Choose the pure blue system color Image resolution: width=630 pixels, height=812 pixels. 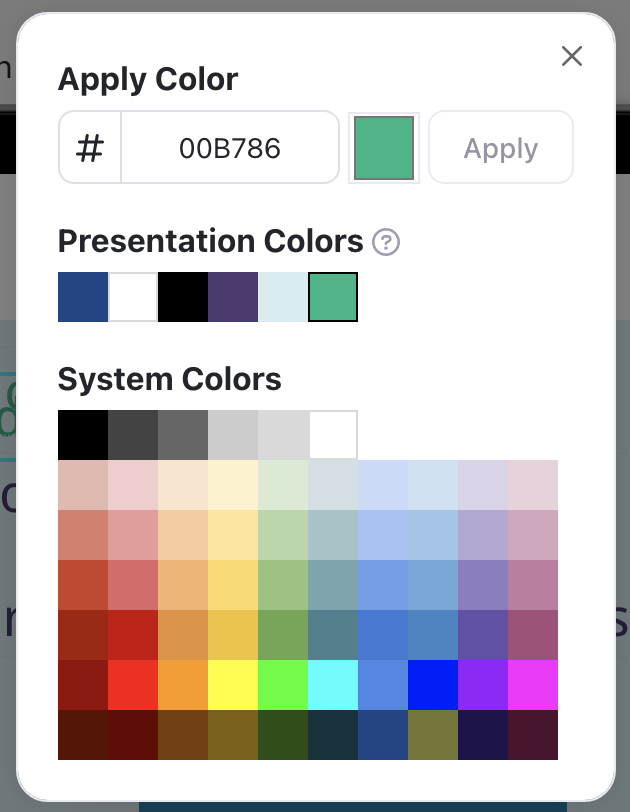pyautogui.click(x=433, y=685)
